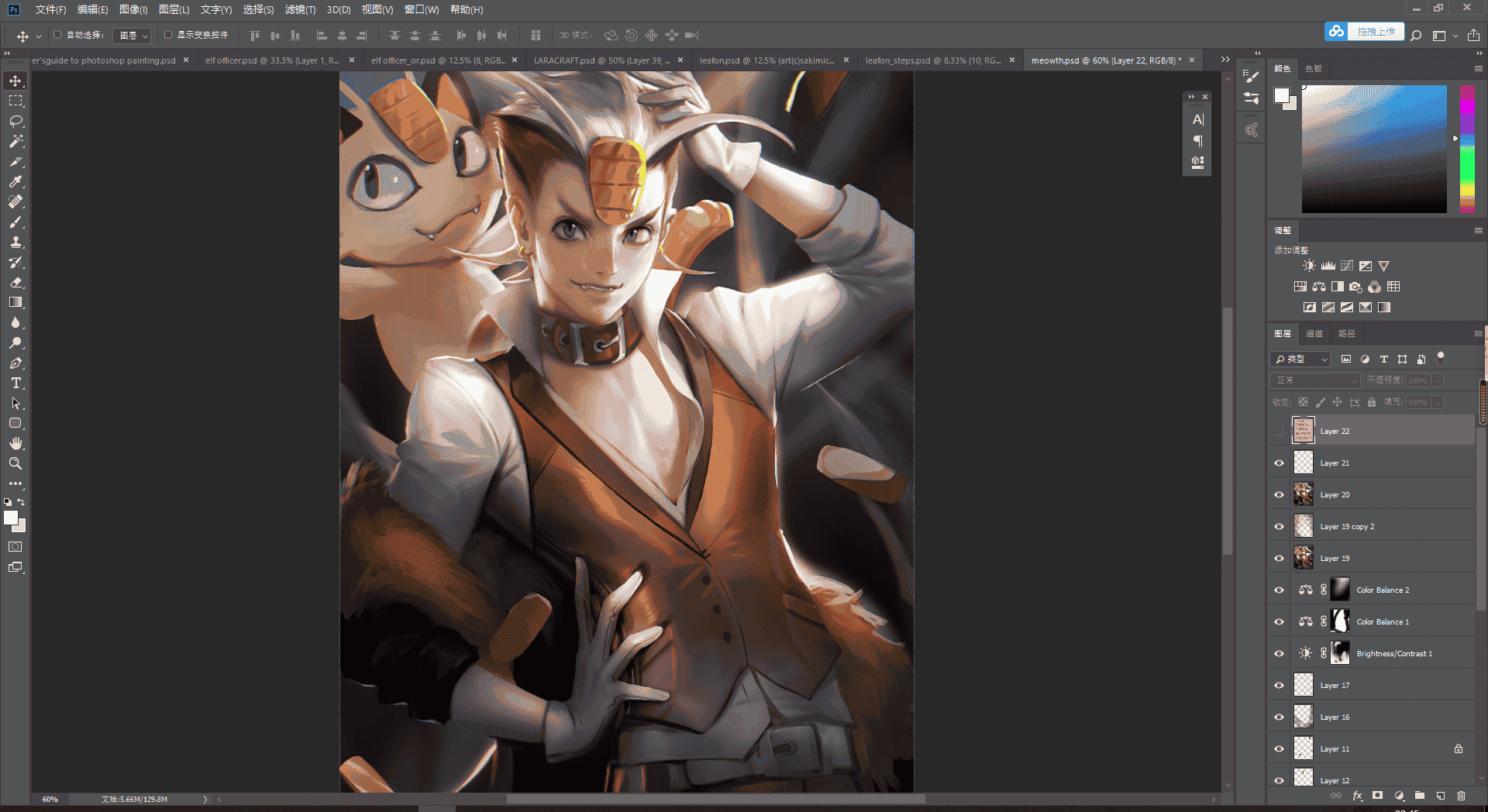Click the foreground color swatch in toolbar

coord(11,518)
